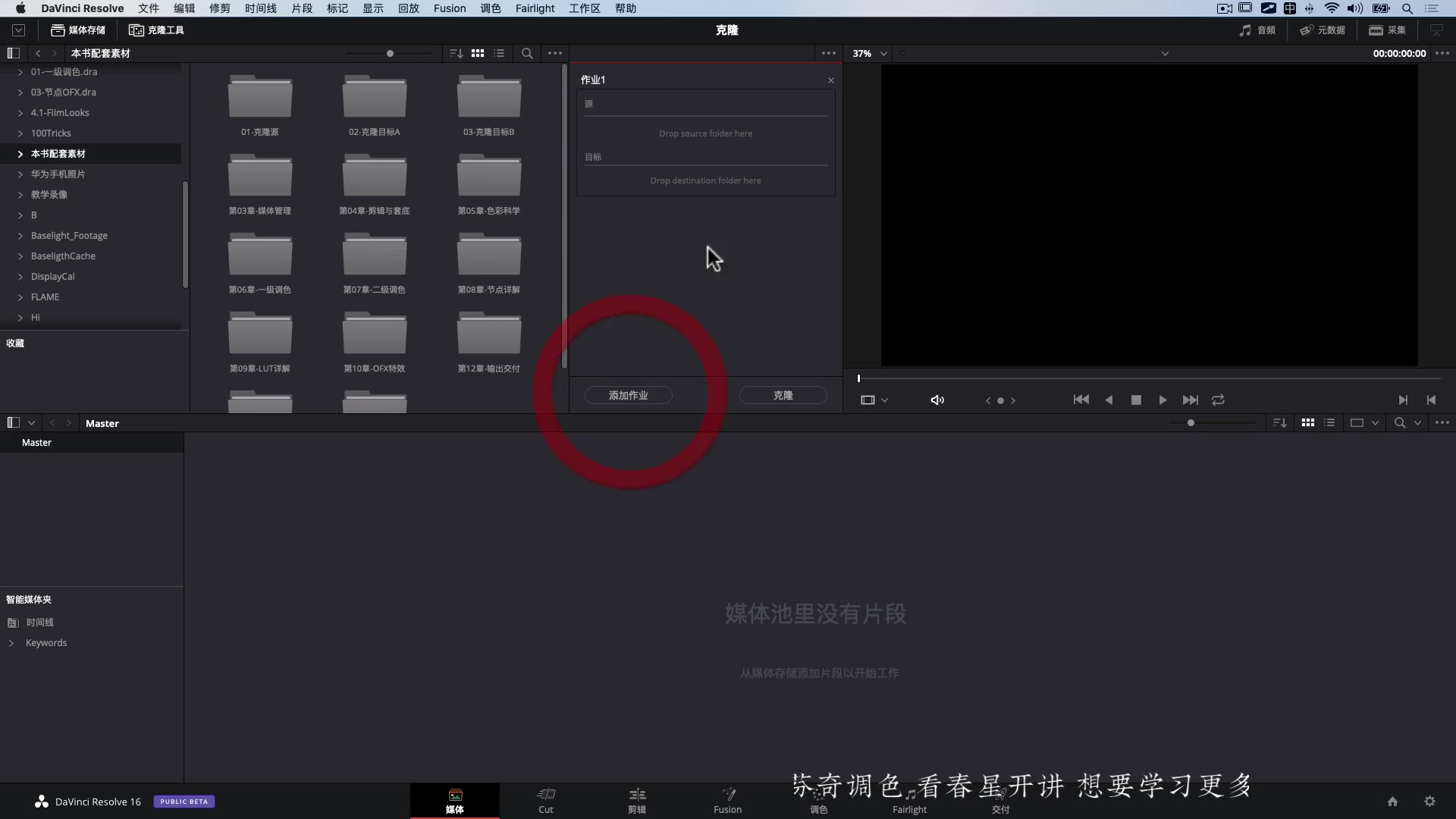
Task: Select the Clone tool icon
Action: tap(135, 30)
